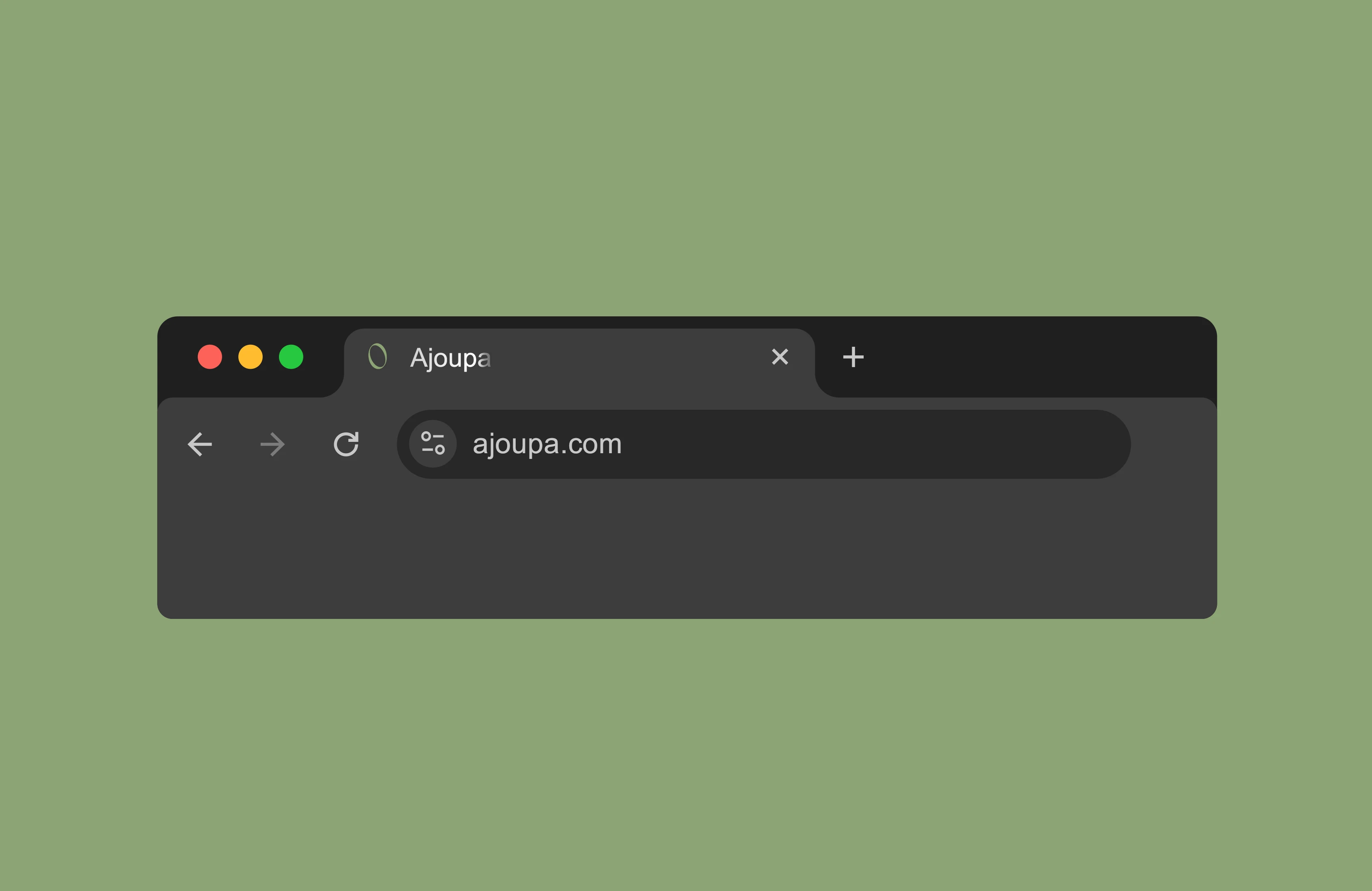Click the blank tab space before close X
1372x891 pixels.
pos(629,357)
